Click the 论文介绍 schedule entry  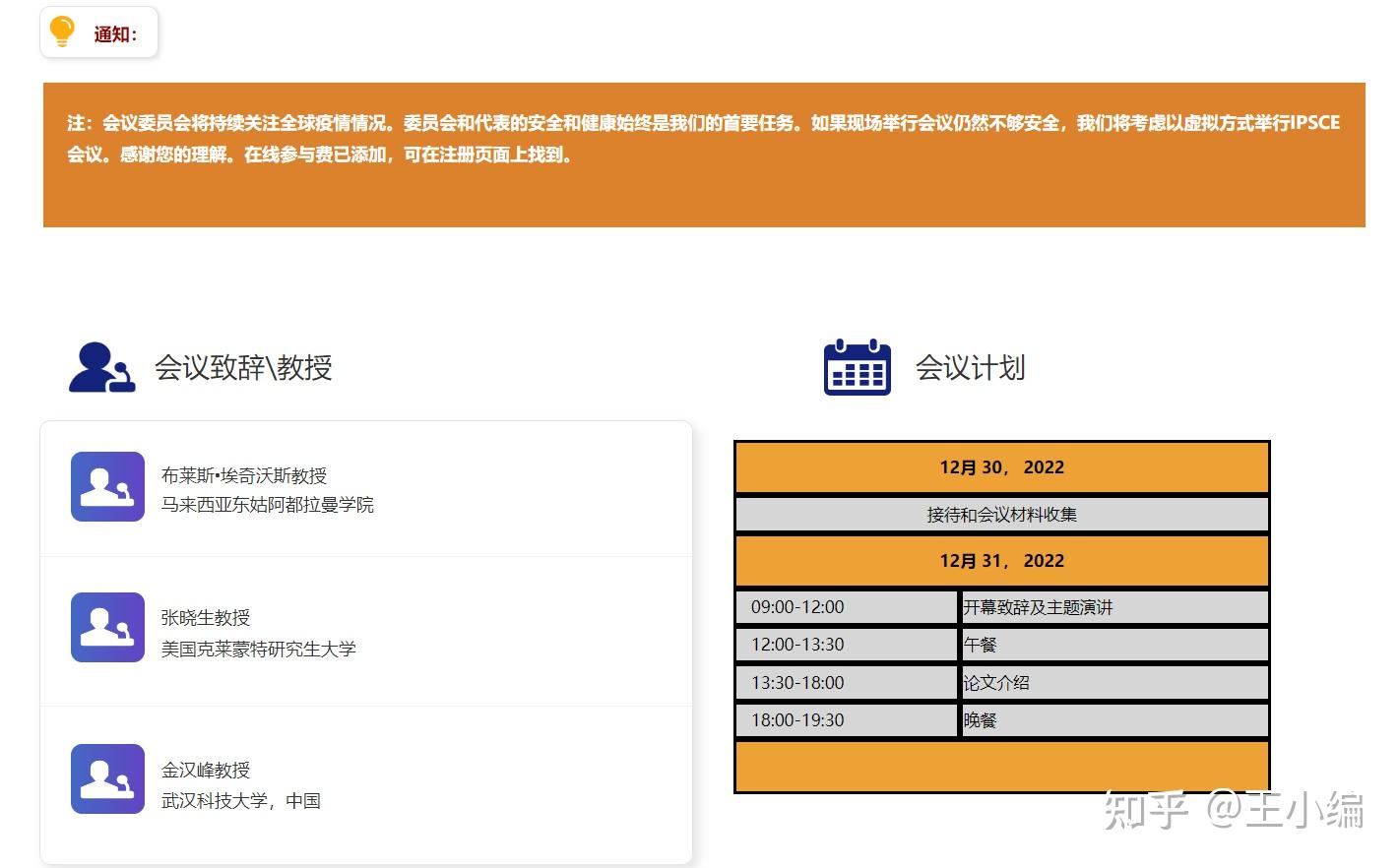[995, 682]
